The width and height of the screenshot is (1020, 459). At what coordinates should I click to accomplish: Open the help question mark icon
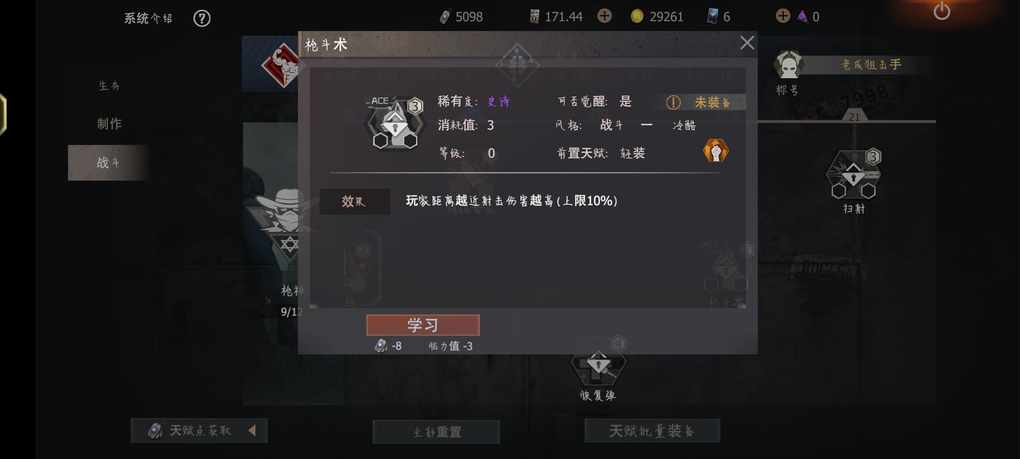click(x=202, y=18)
